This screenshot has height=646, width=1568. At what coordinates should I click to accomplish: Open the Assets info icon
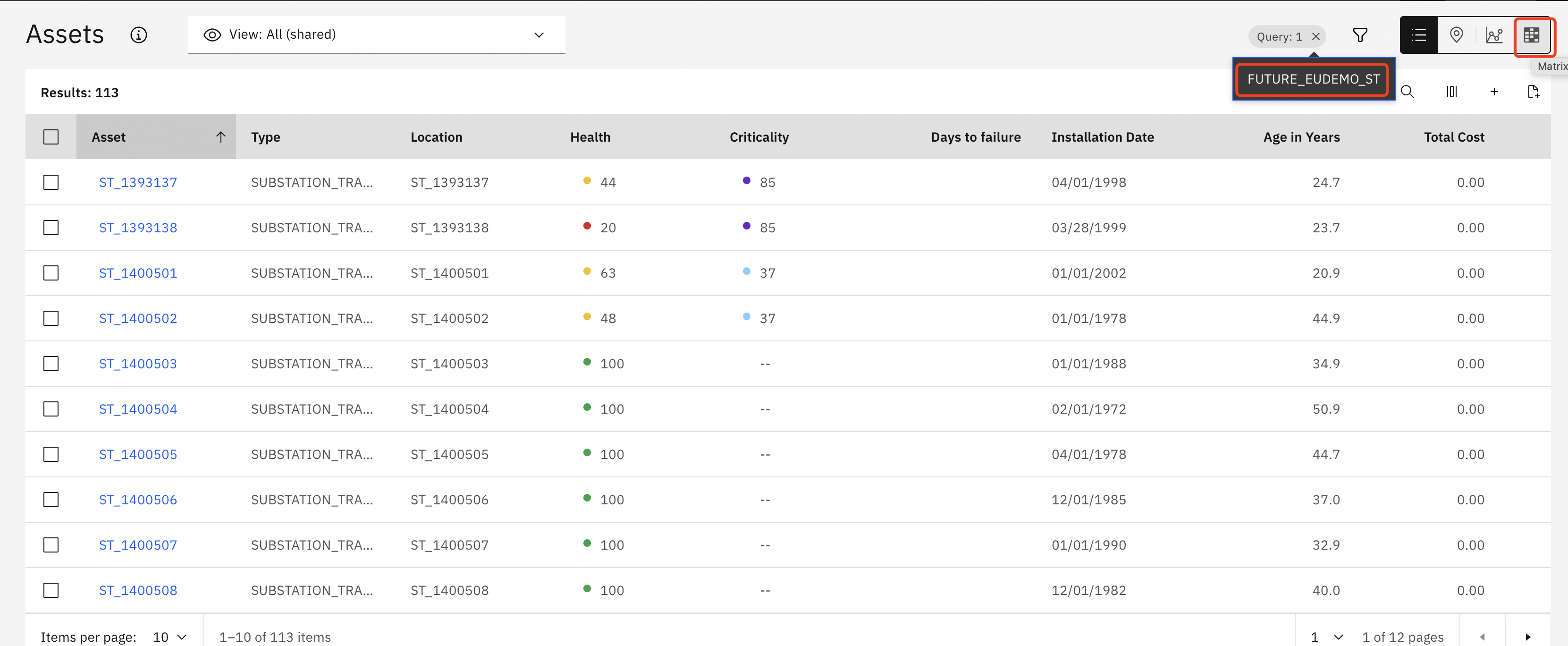(x=139, y=35)
